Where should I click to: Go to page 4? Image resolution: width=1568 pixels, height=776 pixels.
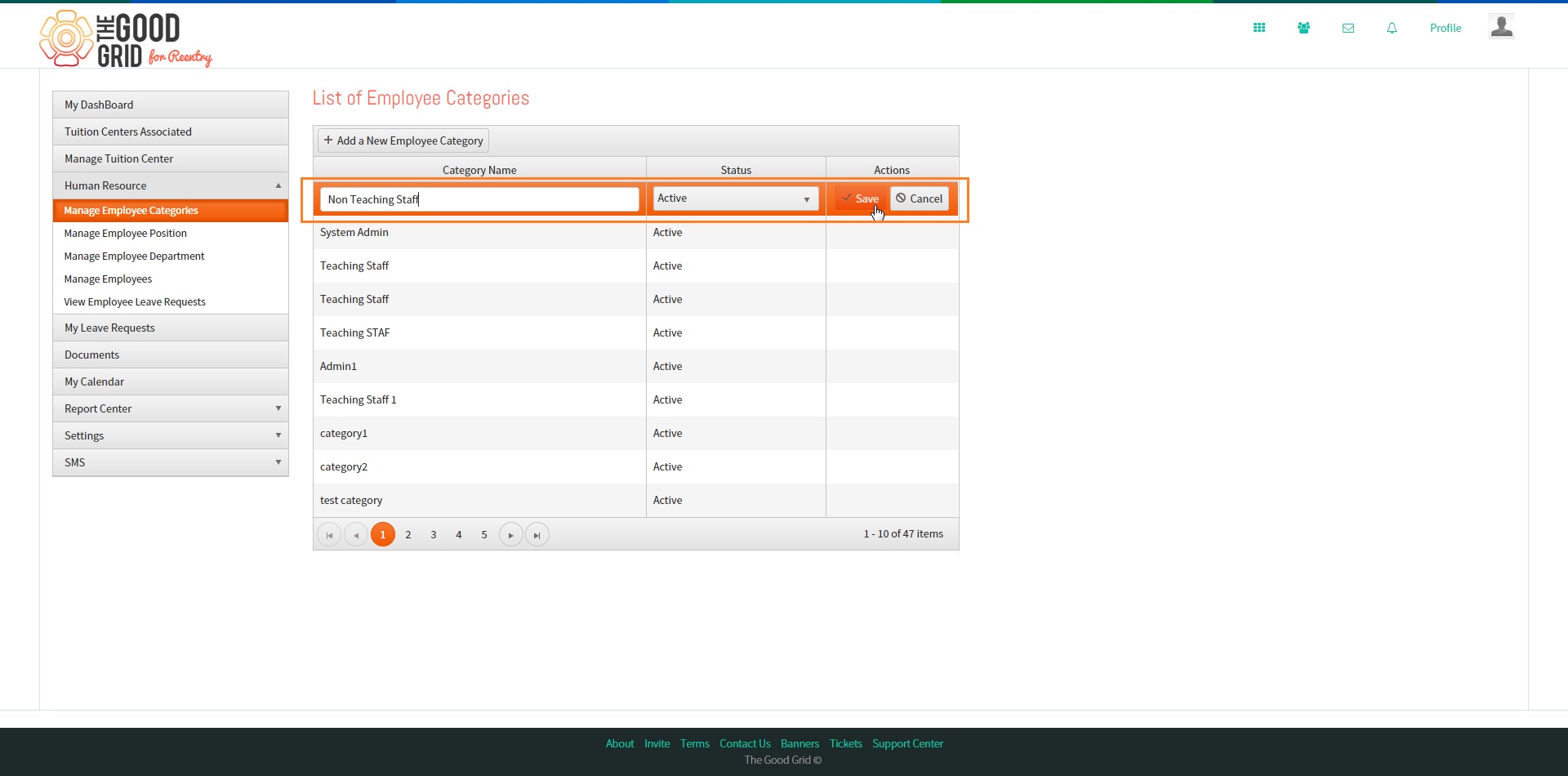(459, 535)
